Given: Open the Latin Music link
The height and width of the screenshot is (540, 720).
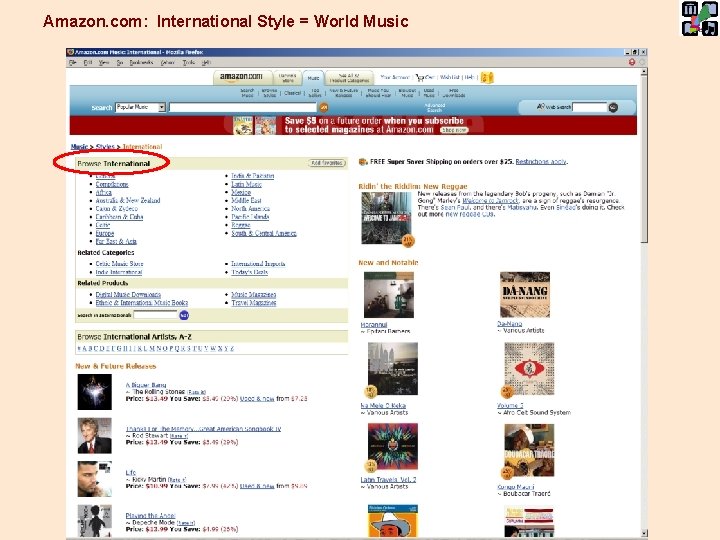Looking at the screenshot, I should (x=246, y=184).
